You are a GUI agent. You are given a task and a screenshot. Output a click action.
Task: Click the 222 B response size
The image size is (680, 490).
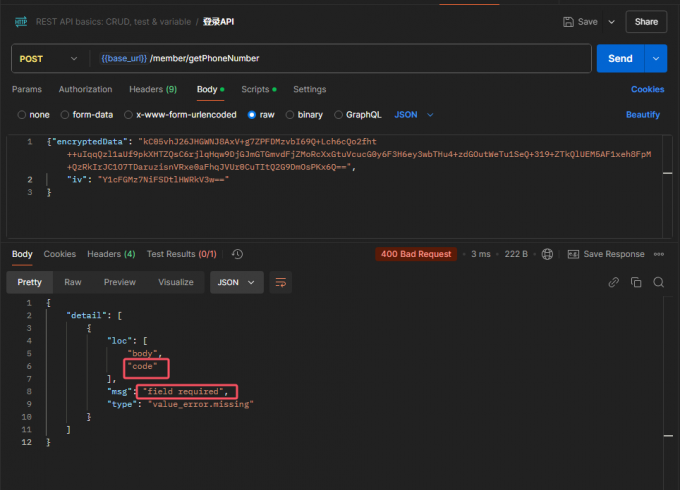pos(516,254)
